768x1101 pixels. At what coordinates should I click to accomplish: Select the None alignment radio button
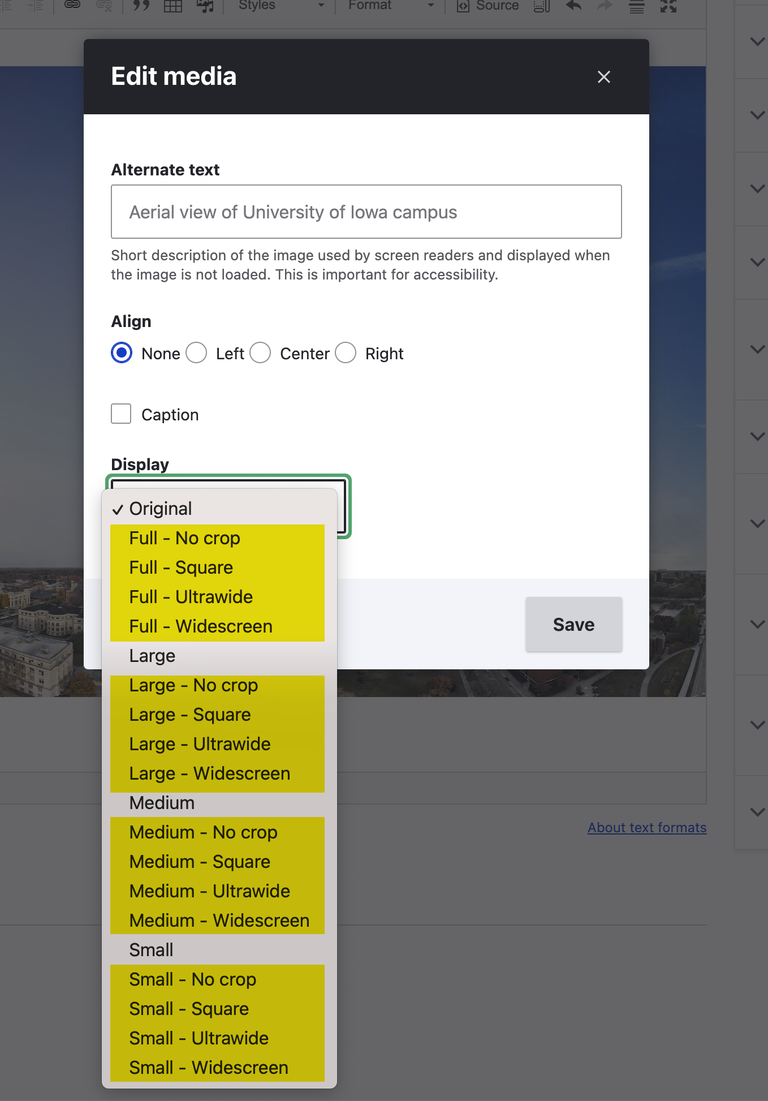pyautogui.click(x=122, y=353)
